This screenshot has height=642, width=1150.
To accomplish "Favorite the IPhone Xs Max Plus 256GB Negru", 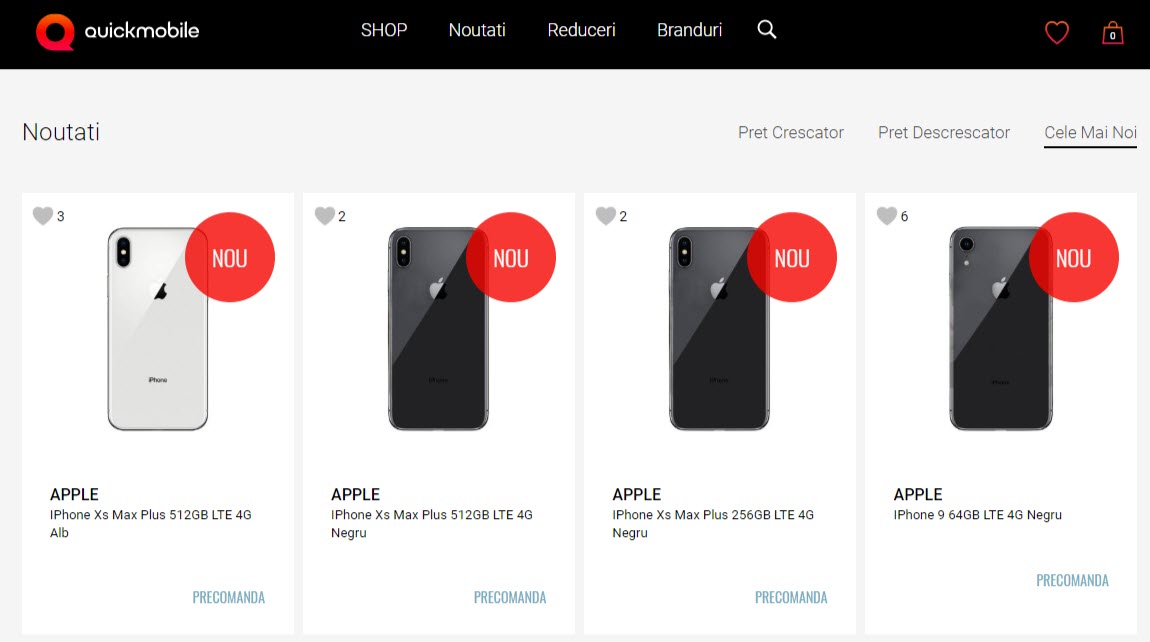I will (605, 215).
